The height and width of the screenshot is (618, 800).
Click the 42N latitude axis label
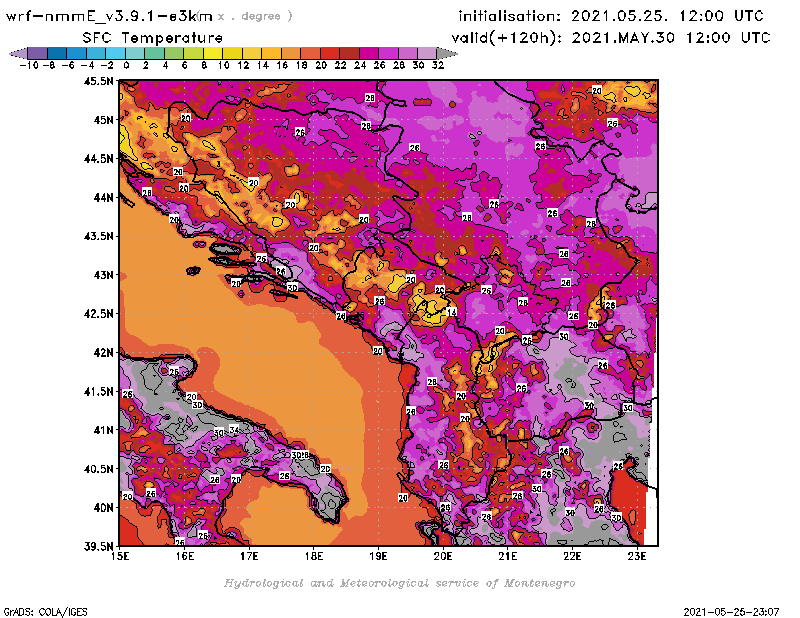(x=100, y=352)
